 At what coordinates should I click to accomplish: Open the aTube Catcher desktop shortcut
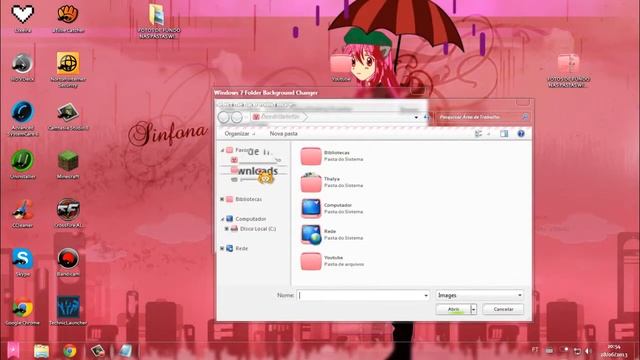point(68,17)
